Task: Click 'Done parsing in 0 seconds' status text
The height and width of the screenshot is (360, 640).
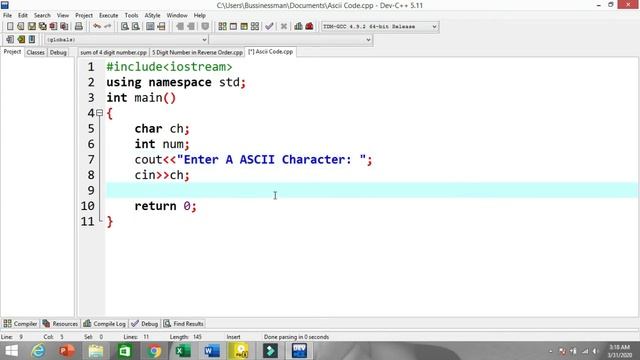Action: click(x=296, y=337)
